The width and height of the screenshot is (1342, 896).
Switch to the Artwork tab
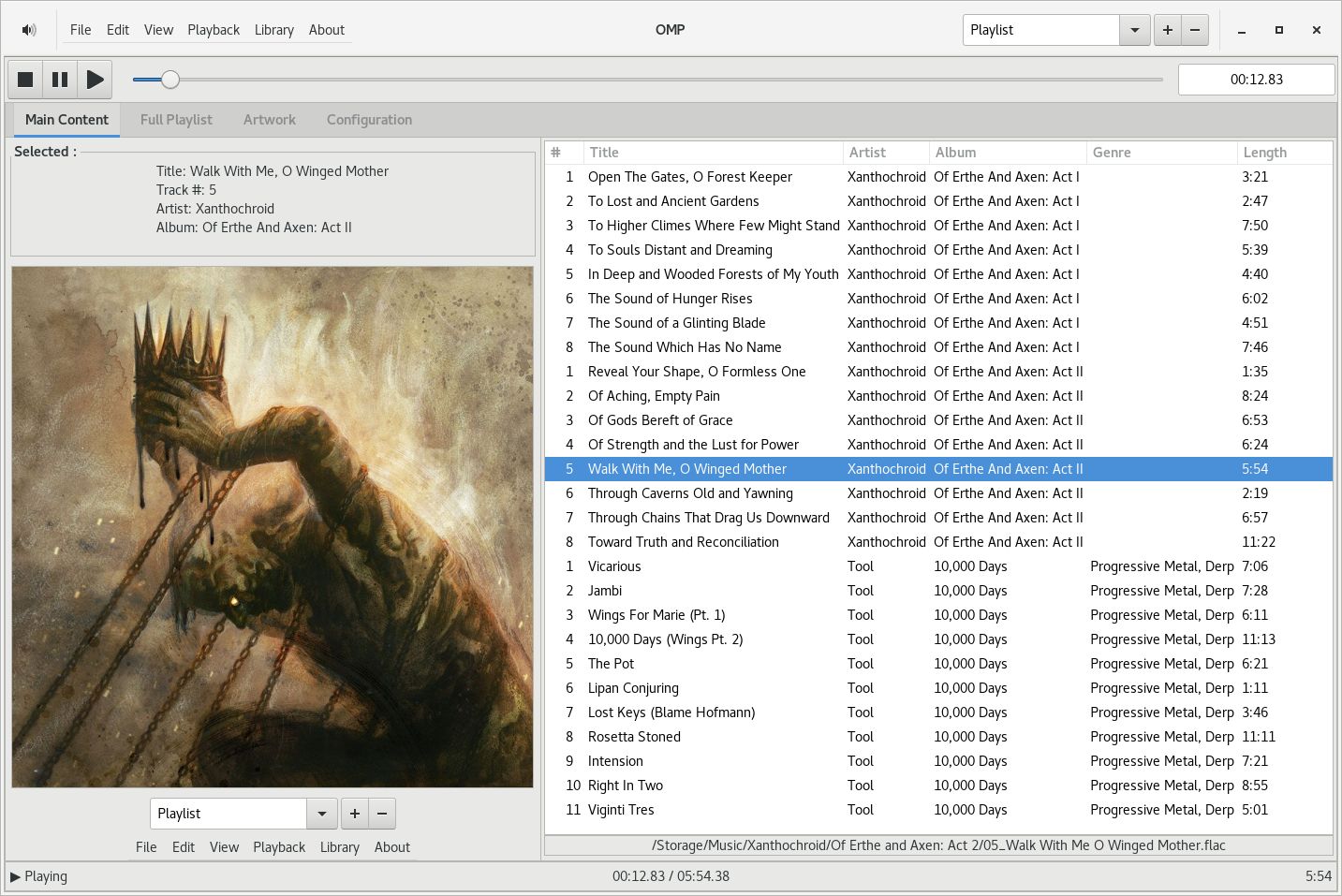point(270,120)
